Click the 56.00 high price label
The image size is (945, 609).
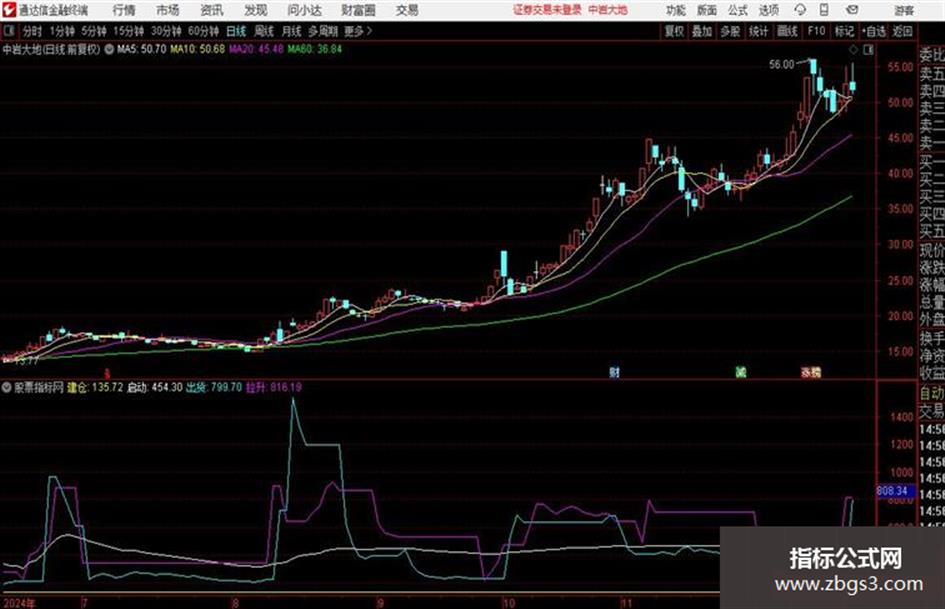(782, 65)
